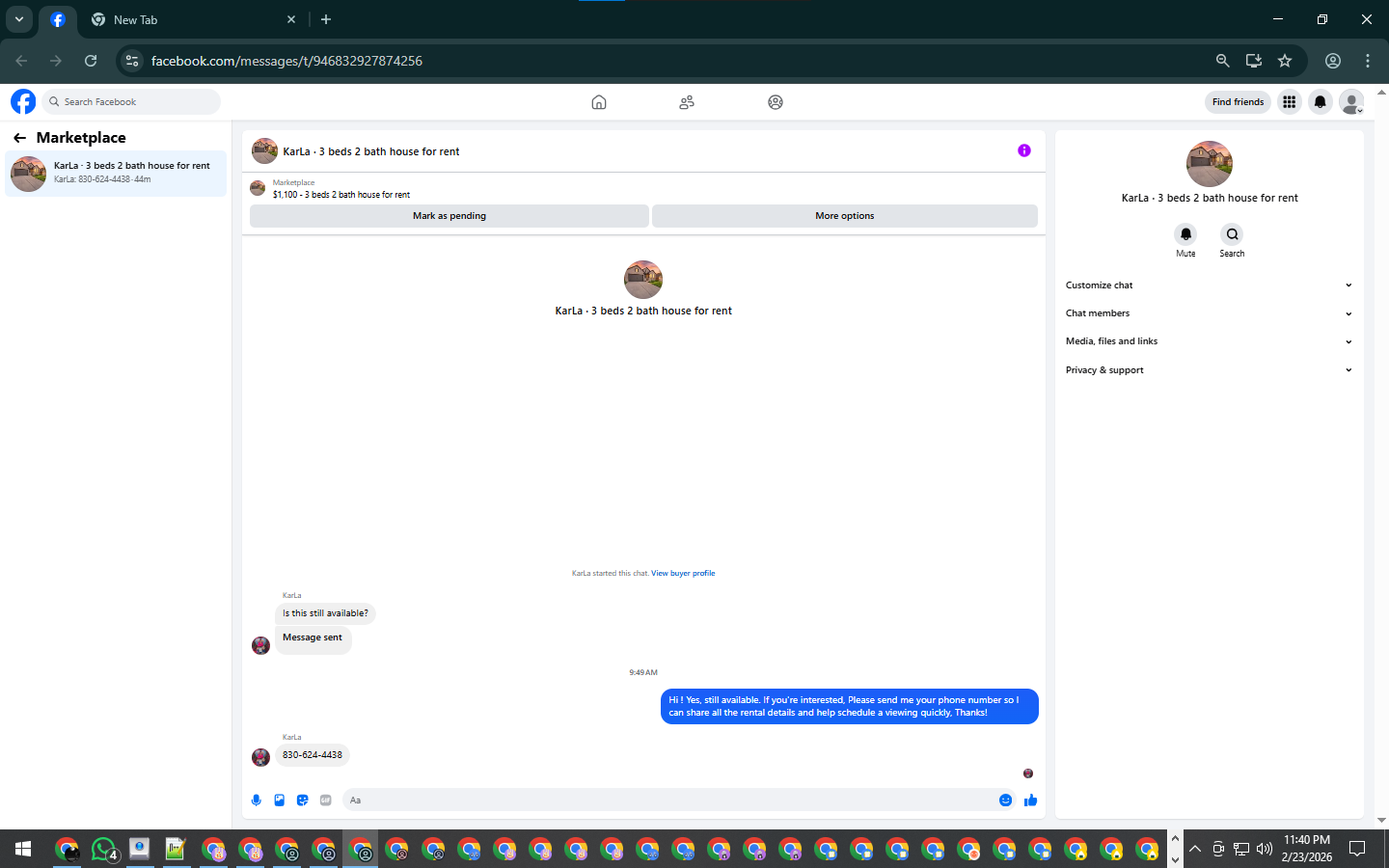Open the Friends icon in top navigation

pos(687,102)
